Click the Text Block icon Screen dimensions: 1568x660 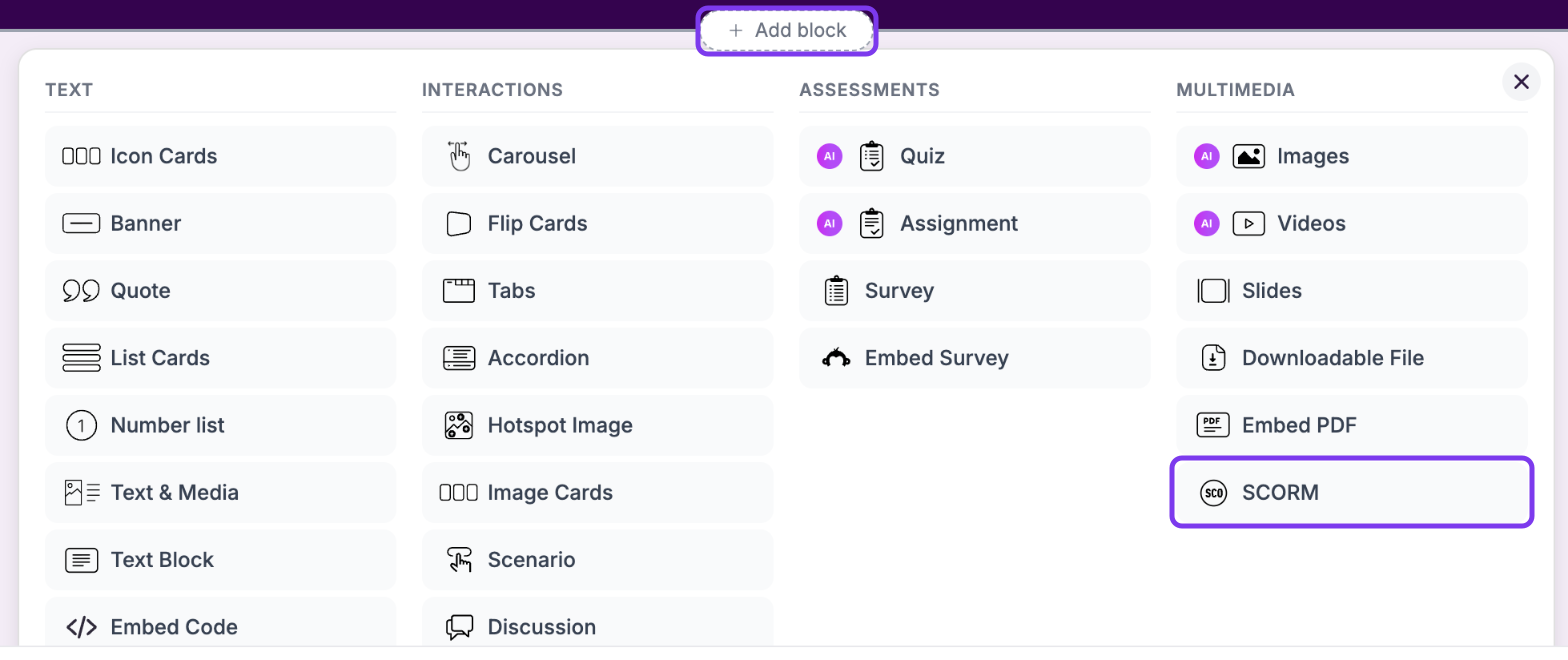coord(81,560)
